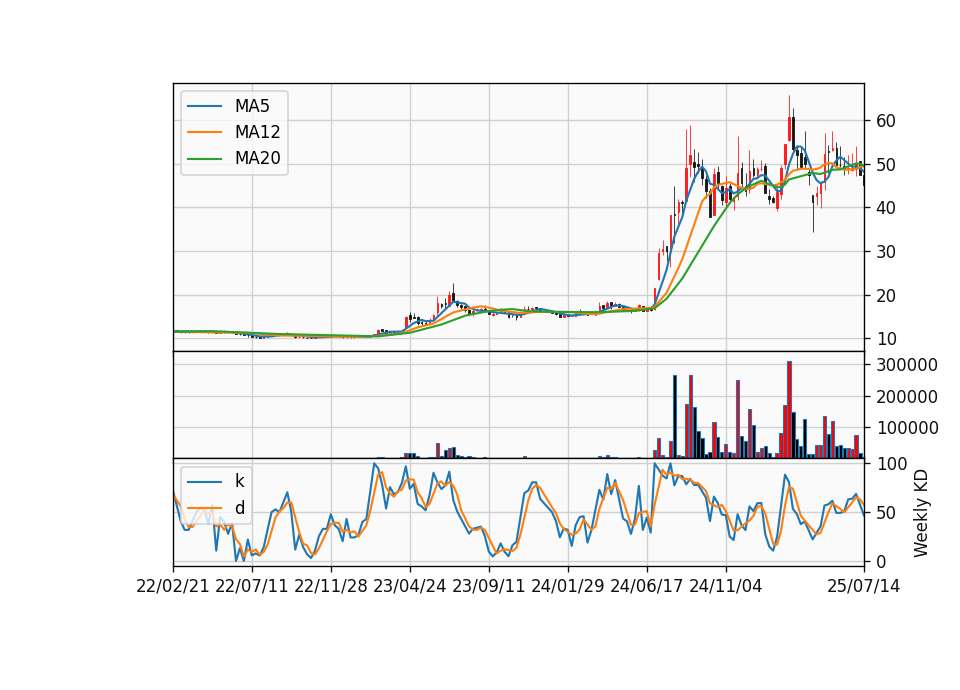Click the 24/11/04 date tick label
This screenshot has width=960, height=690.
(726, 586)
